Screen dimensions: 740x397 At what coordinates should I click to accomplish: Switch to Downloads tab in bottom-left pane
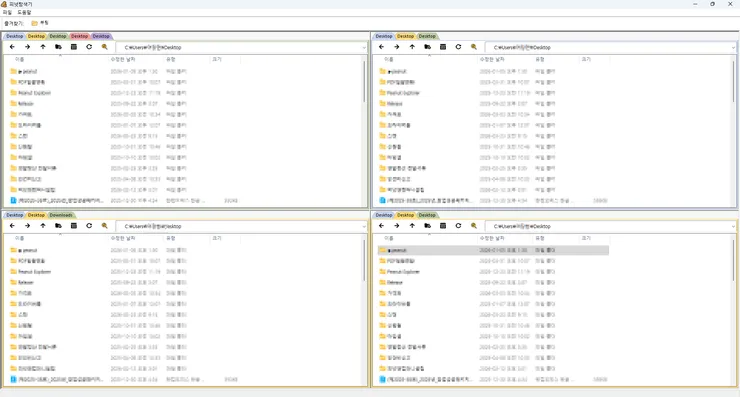[61, 215]
